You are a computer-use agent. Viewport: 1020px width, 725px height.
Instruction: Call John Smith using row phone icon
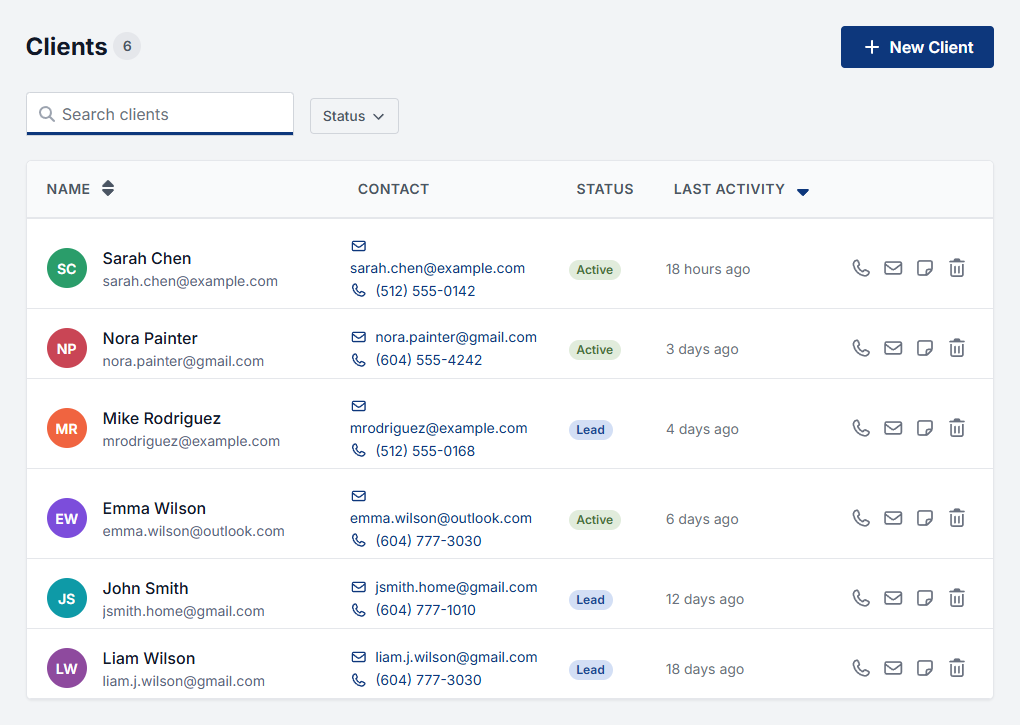[x=861, y=598]
